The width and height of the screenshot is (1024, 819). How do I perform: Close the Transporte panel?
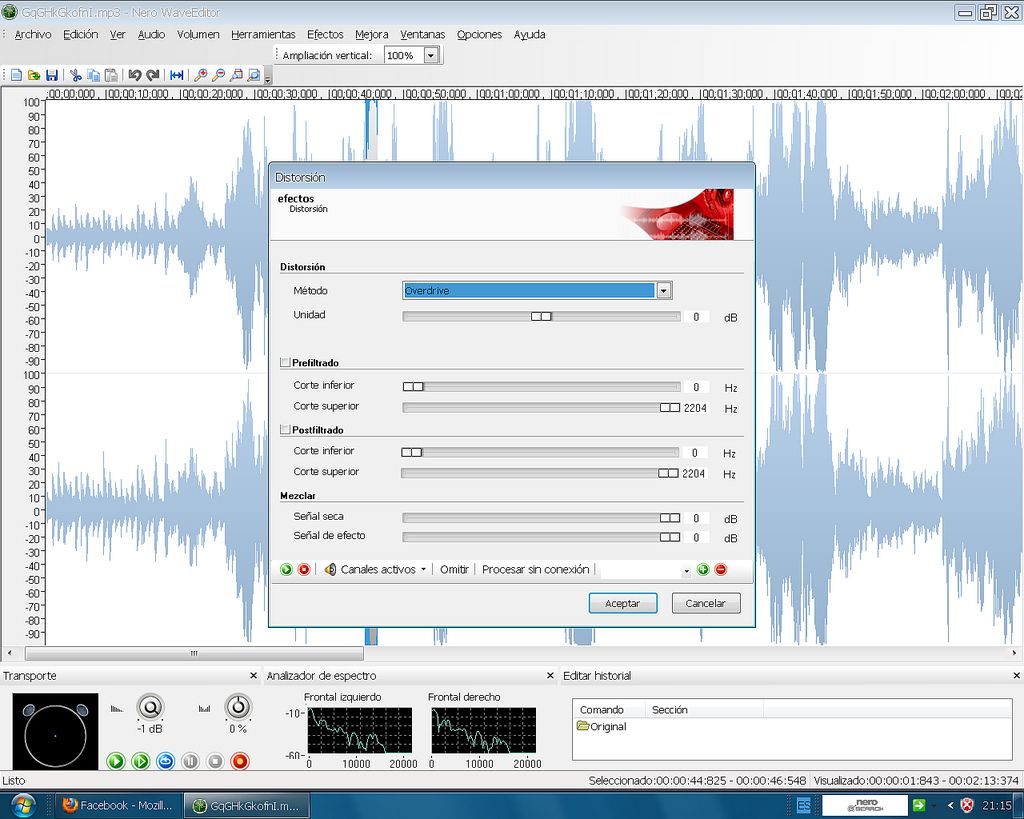point(253,676)
